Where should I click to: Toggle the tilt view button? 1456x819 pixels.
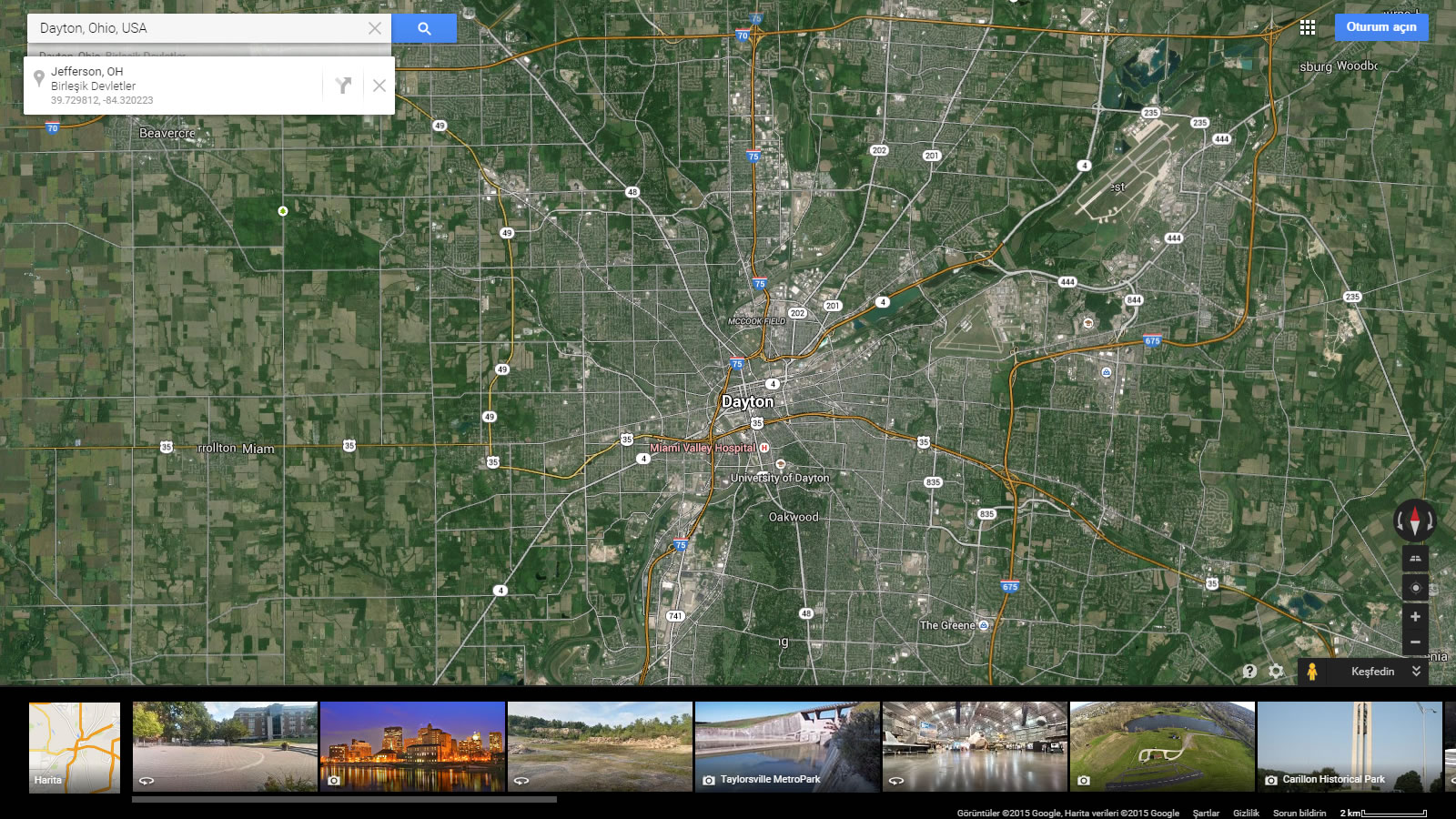point(1415,559)
